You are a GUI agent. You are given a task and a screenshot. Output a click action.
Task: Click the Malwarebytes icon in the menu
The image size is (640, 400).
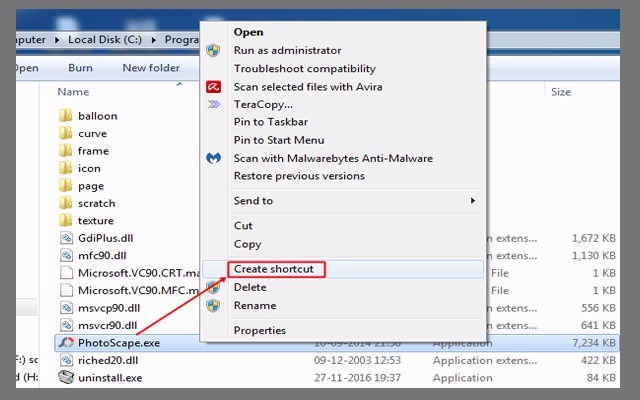[213, 158]
